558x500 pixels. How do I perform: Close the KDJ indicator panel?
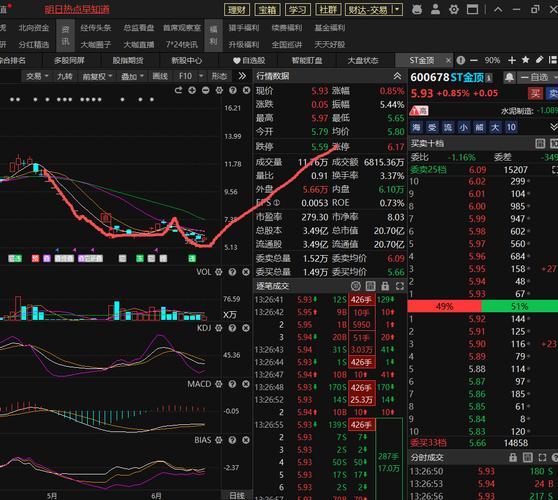(246, 328)
